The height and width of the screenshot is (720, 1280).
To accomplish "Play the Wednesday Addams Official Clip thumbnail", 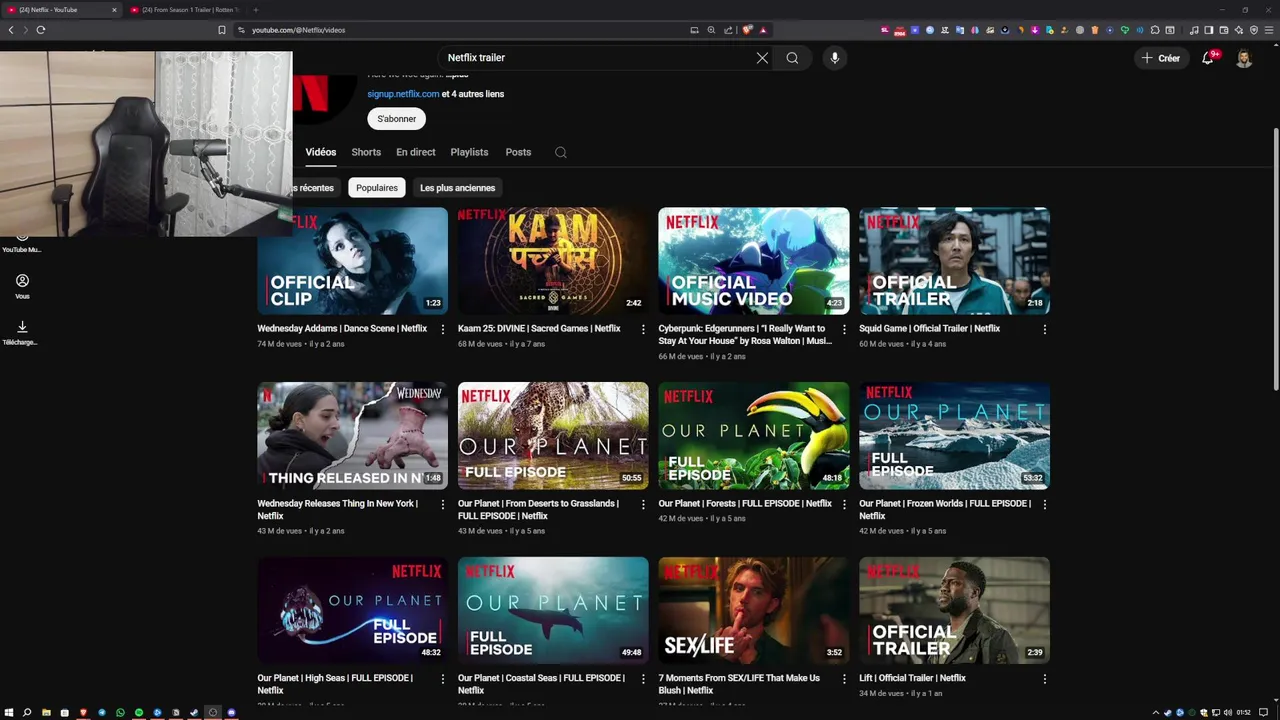I will click(352, 261).
